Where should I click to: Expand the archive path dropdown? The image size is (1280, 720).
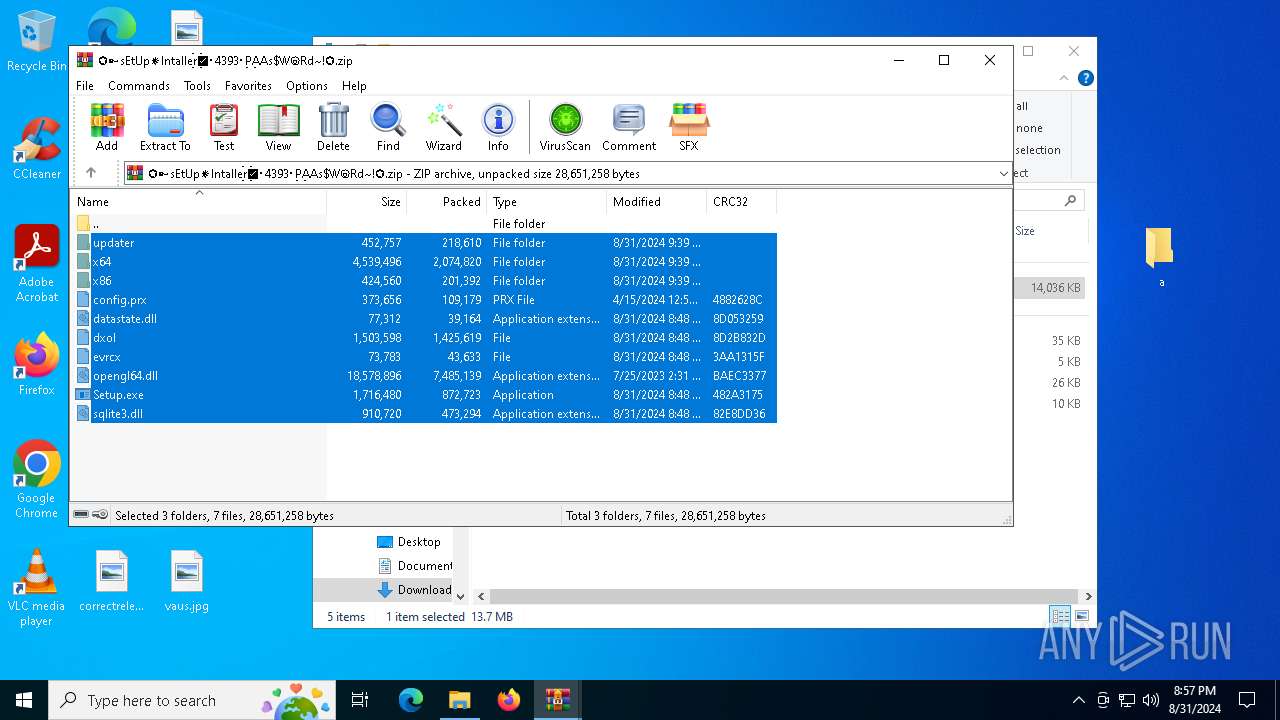click(x=1003, y=174)
